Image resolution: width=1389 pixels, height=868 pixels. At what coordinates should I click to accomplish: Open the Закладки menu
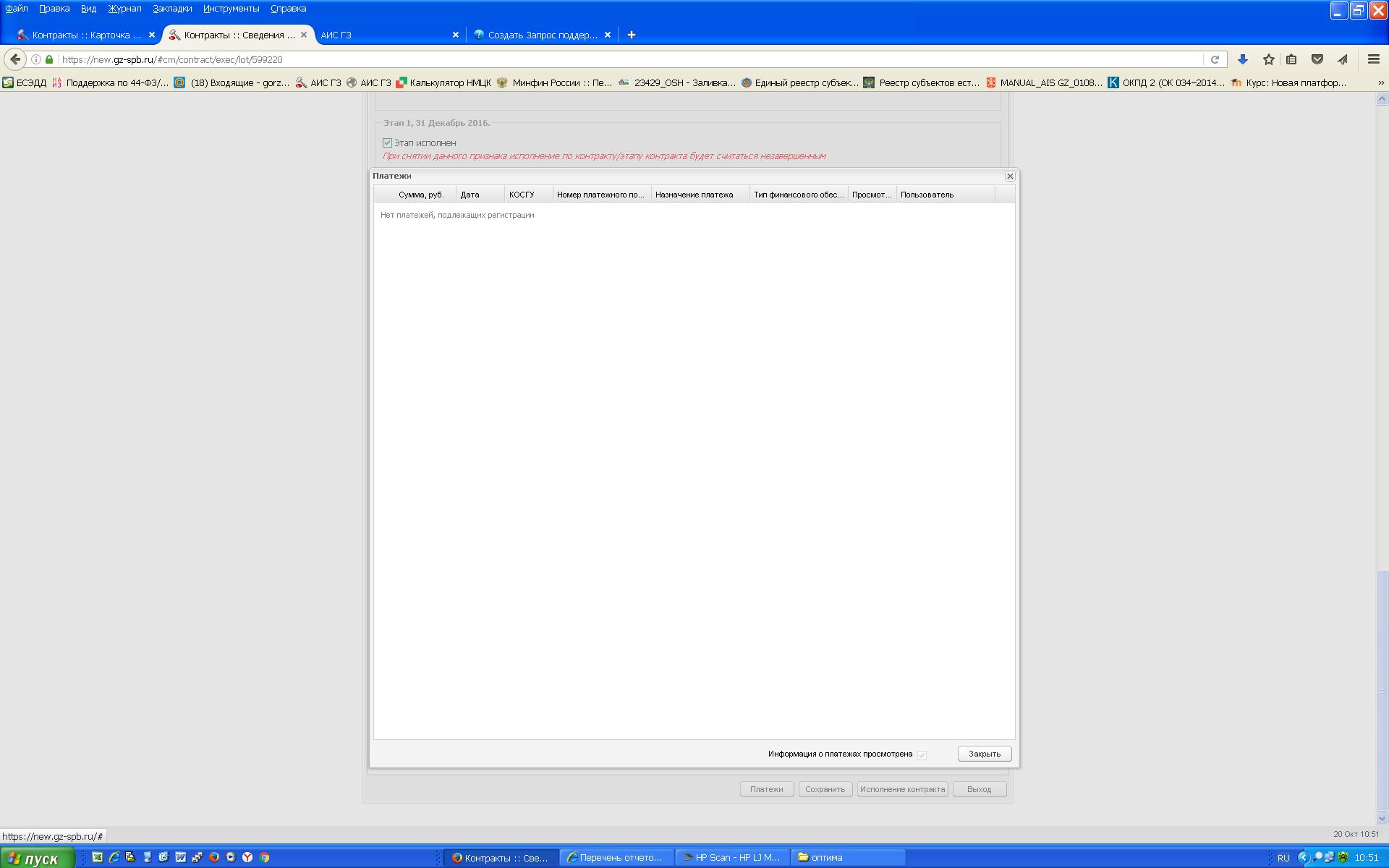click(172, 9)
